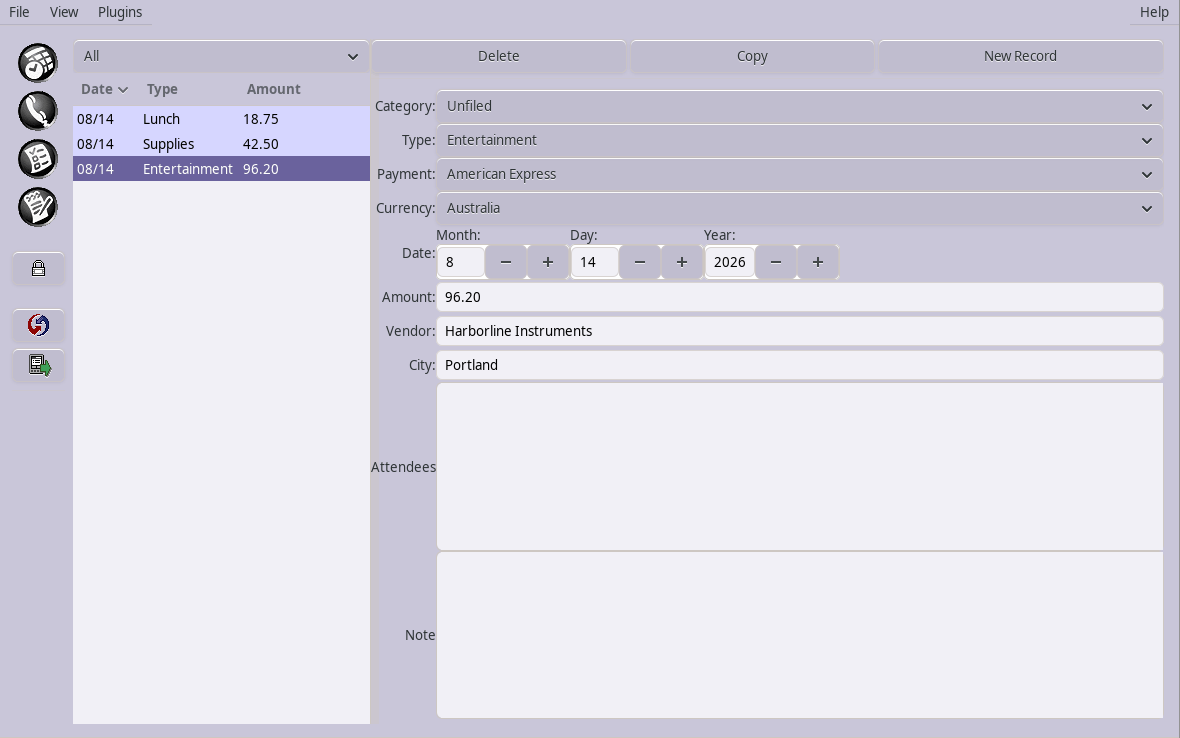Select the Entertainment 96.20 expense row
Viewport: 1180px width, 738px height.
click(x=221, y=169)
